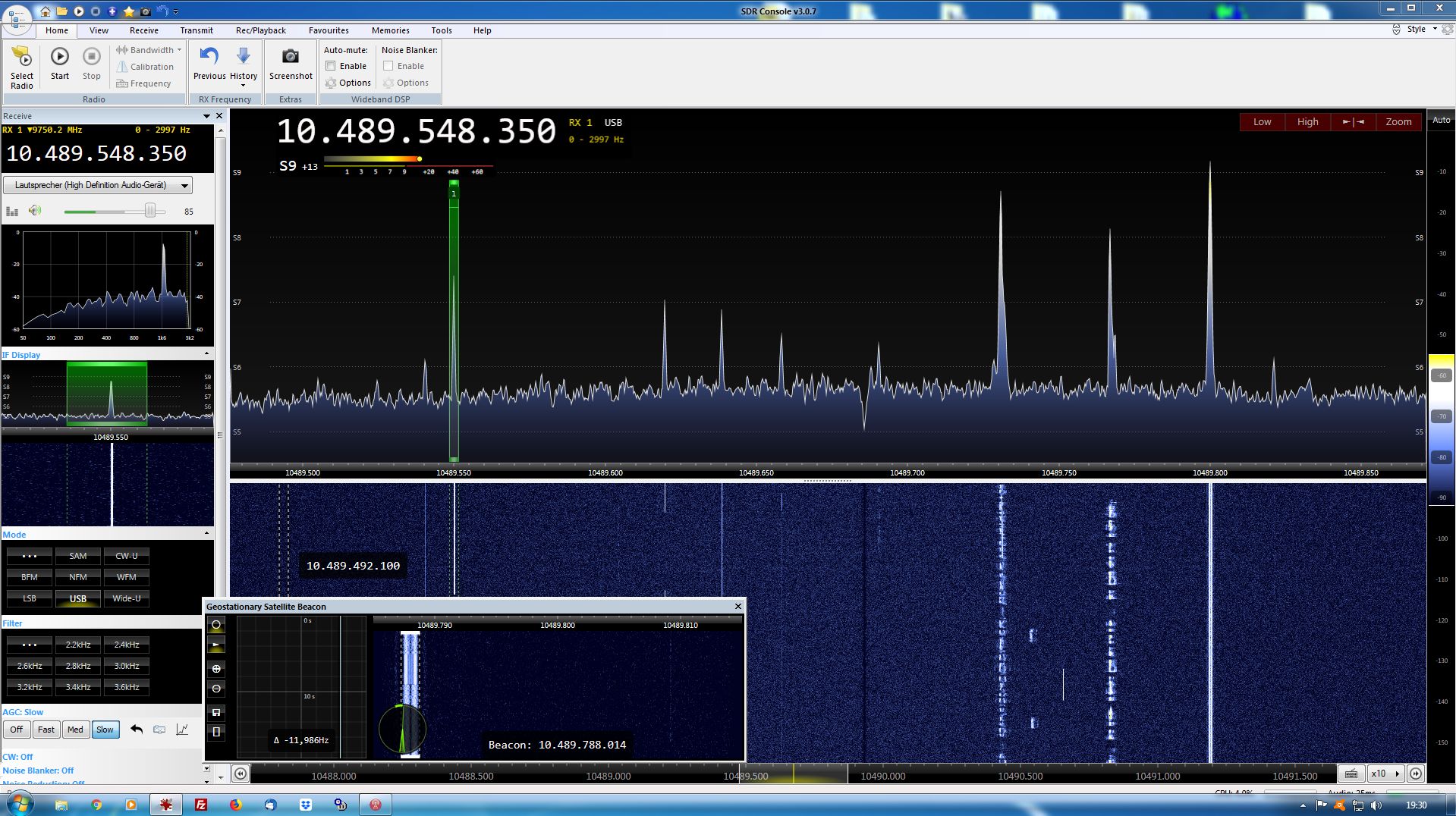The height and width of the screenshot is (816, 1456).
Task: Enable the Auto-mute checkbox
Action: (x=331, y=66)
